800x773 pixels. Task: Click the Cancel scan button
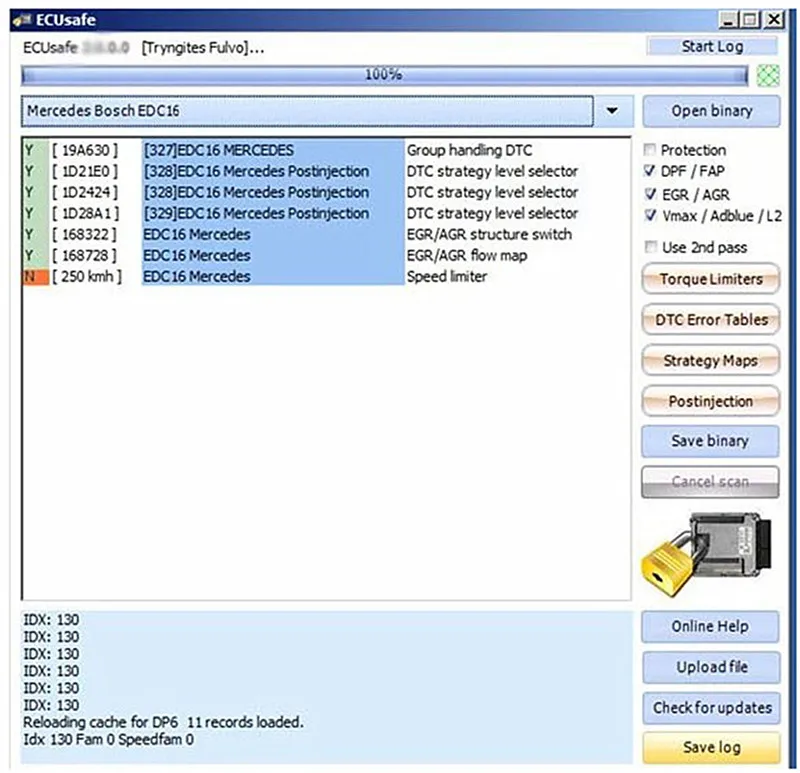point(710,482)
